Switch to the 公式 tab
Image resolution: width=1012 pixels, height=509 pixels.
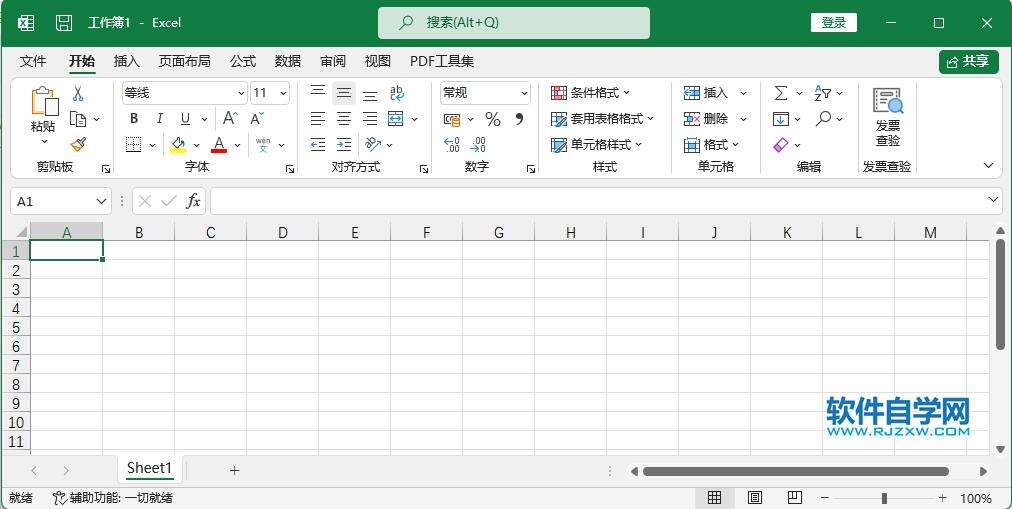tap(243, 61)
